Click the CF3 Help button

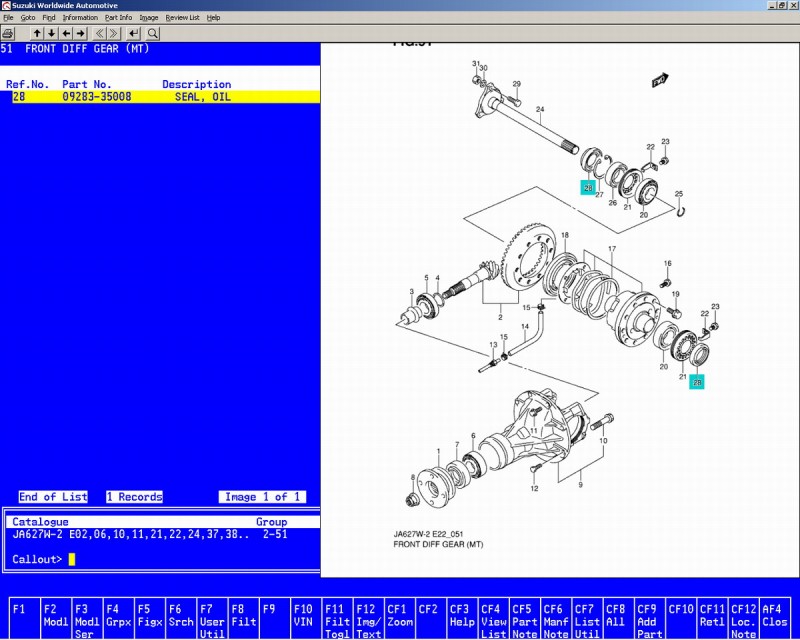[462, 618]
